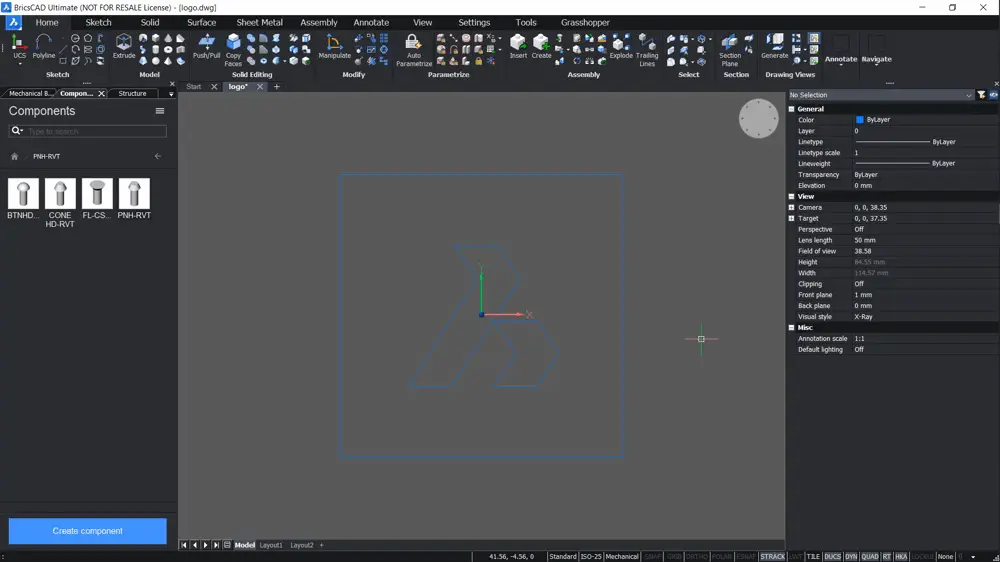
Task: Toggle POLAR tracking in status bar
Action: point(721,557)
